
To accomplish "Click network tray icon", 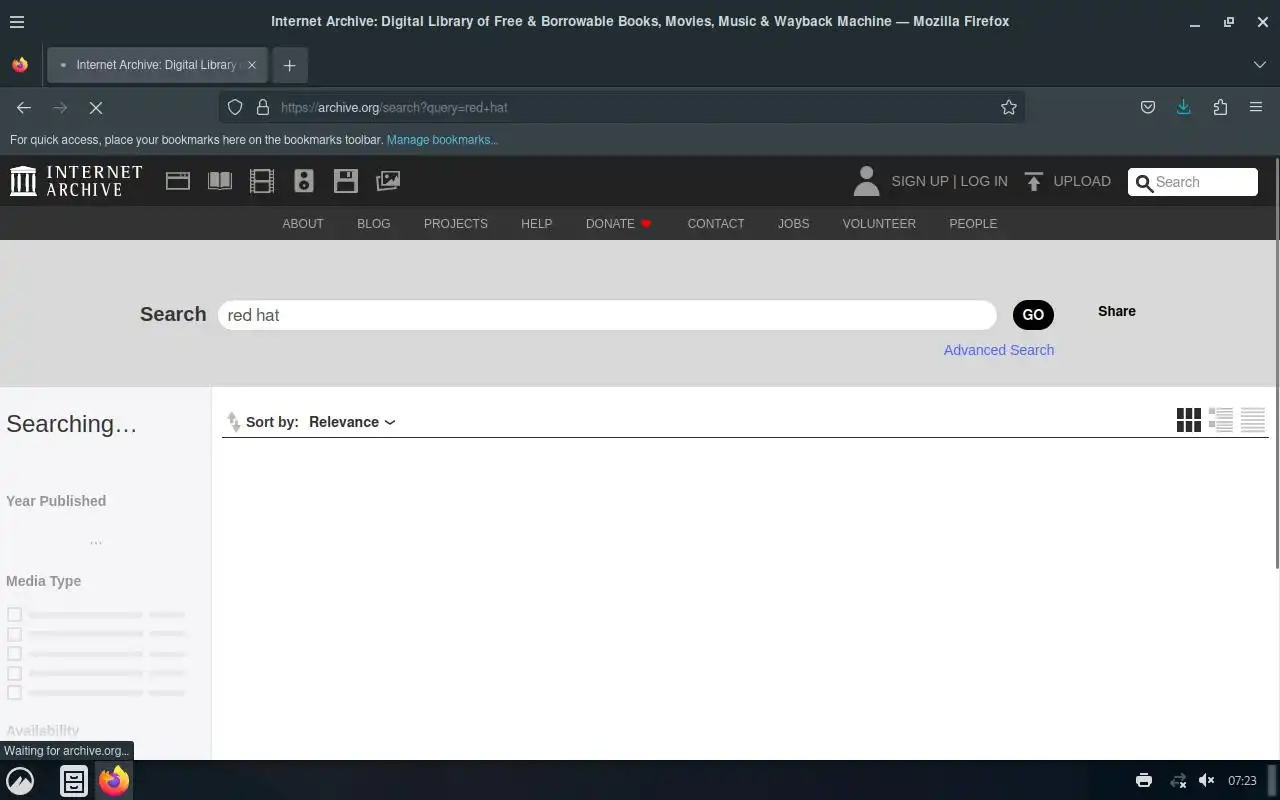I will [x=1178, y=781].
